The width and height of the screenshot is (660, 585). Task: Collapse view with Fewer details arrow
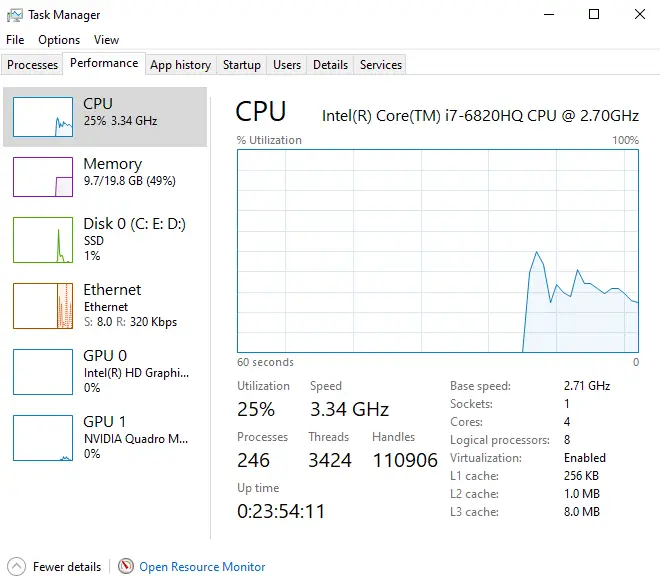16,566
